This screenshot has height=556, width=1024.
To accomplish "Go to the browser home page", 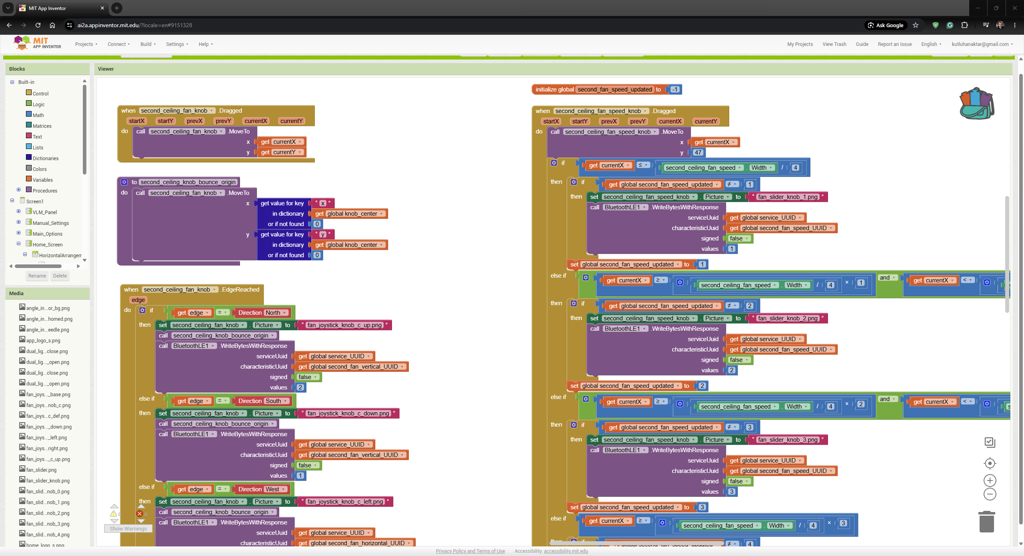I will click(x=52, y=25).
